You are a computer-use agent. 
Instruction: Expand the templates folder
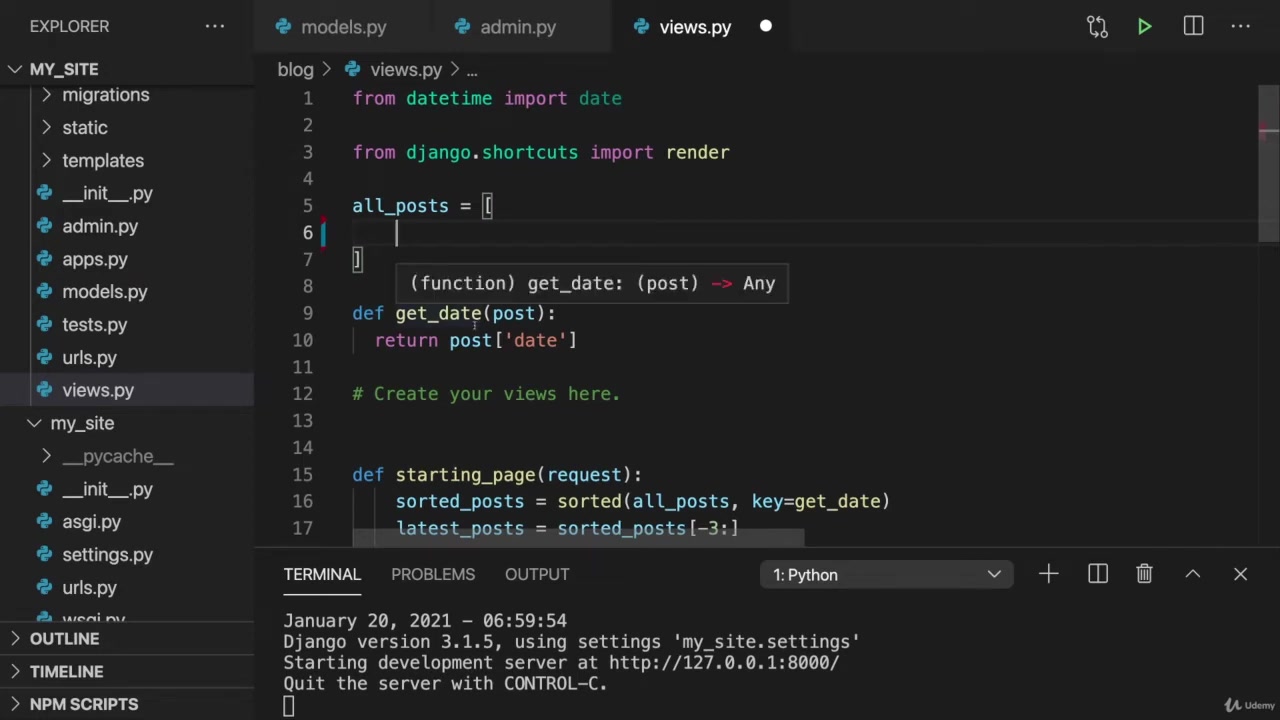click(102, 160)
